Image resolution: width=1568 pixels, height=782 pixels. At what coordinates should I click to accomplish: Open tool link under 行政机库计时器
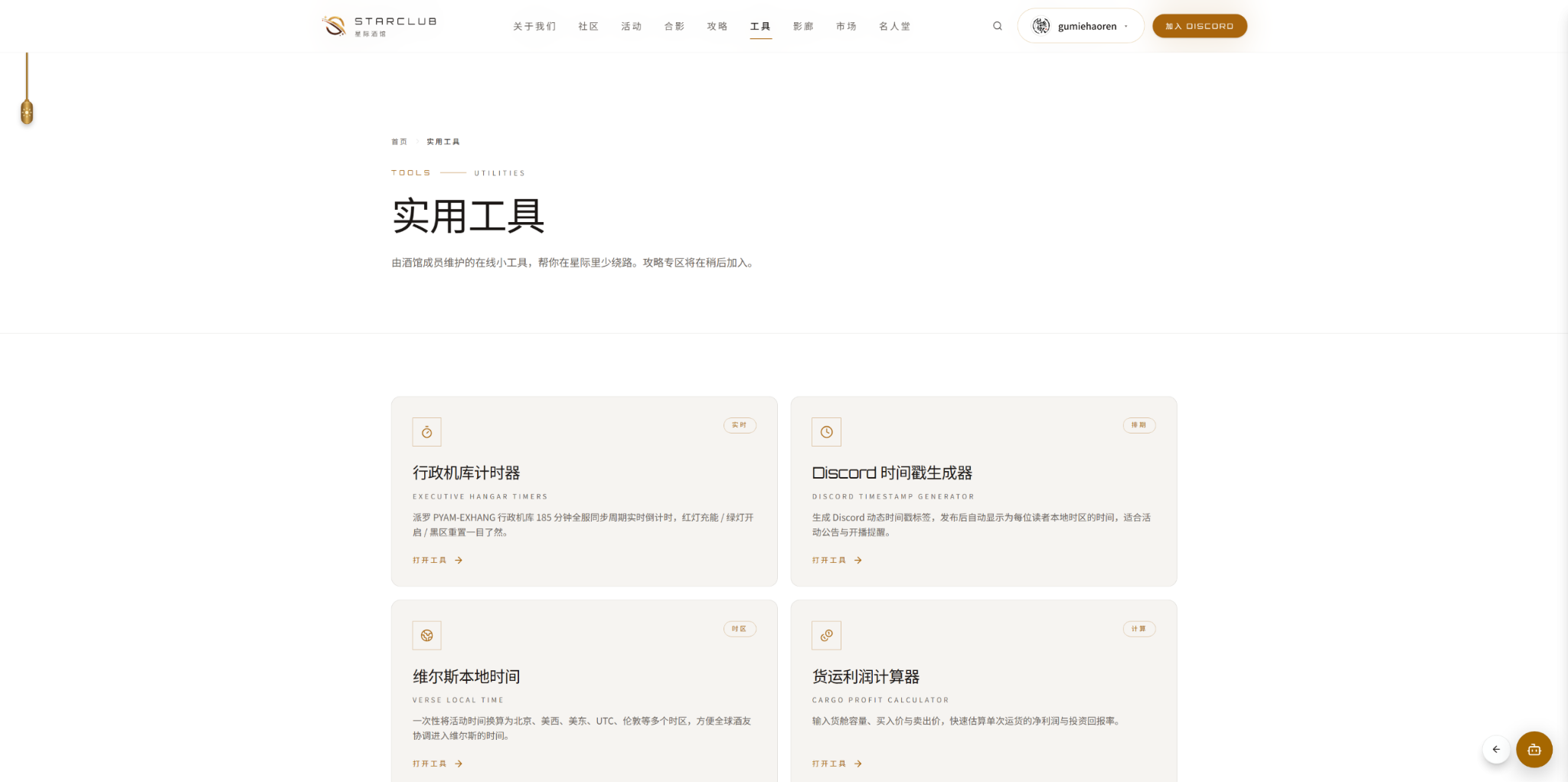[x=438, y=561]
